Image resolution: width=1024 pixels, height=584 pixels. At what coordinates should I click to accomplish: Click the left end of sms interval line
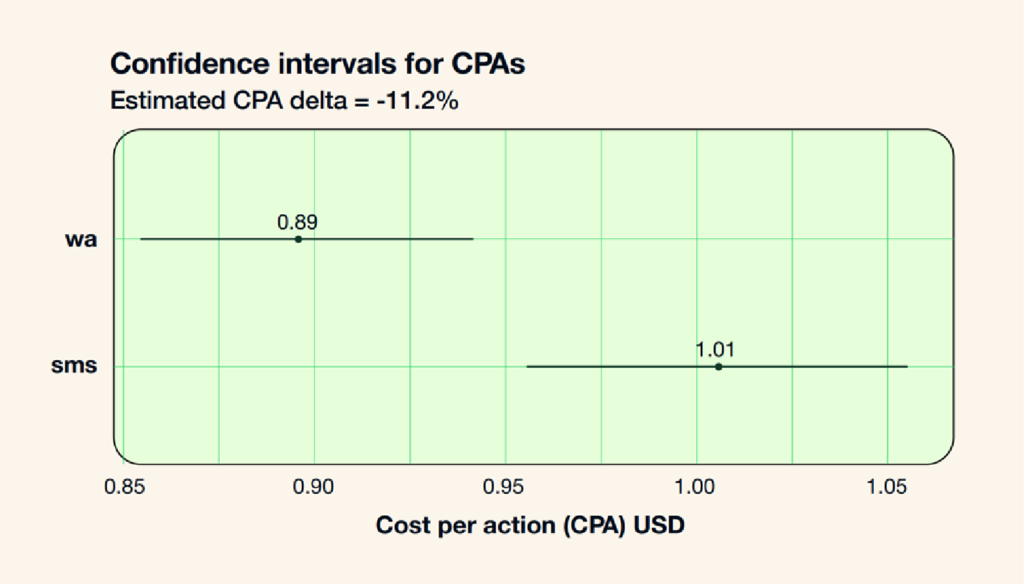pos(528,366)
